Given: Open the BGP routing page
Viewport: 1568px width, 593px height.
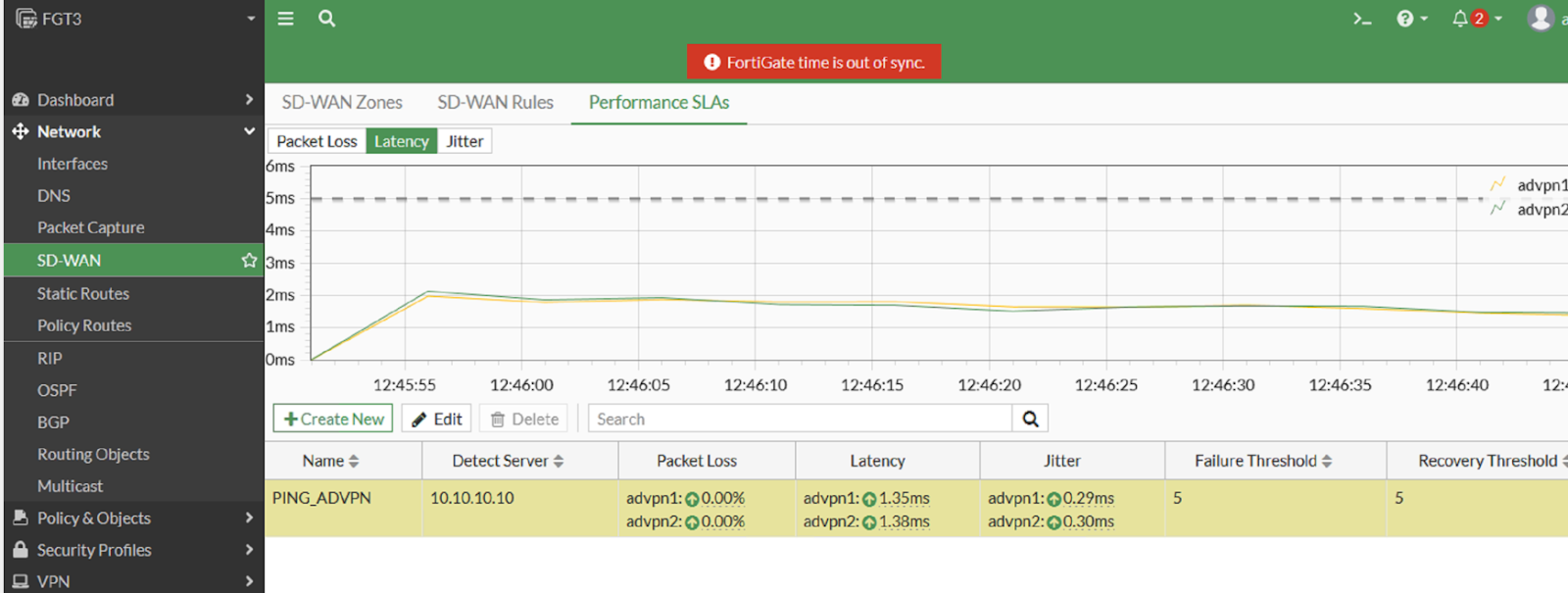Looking at the screenshot, I should click(x=53, y=422).
